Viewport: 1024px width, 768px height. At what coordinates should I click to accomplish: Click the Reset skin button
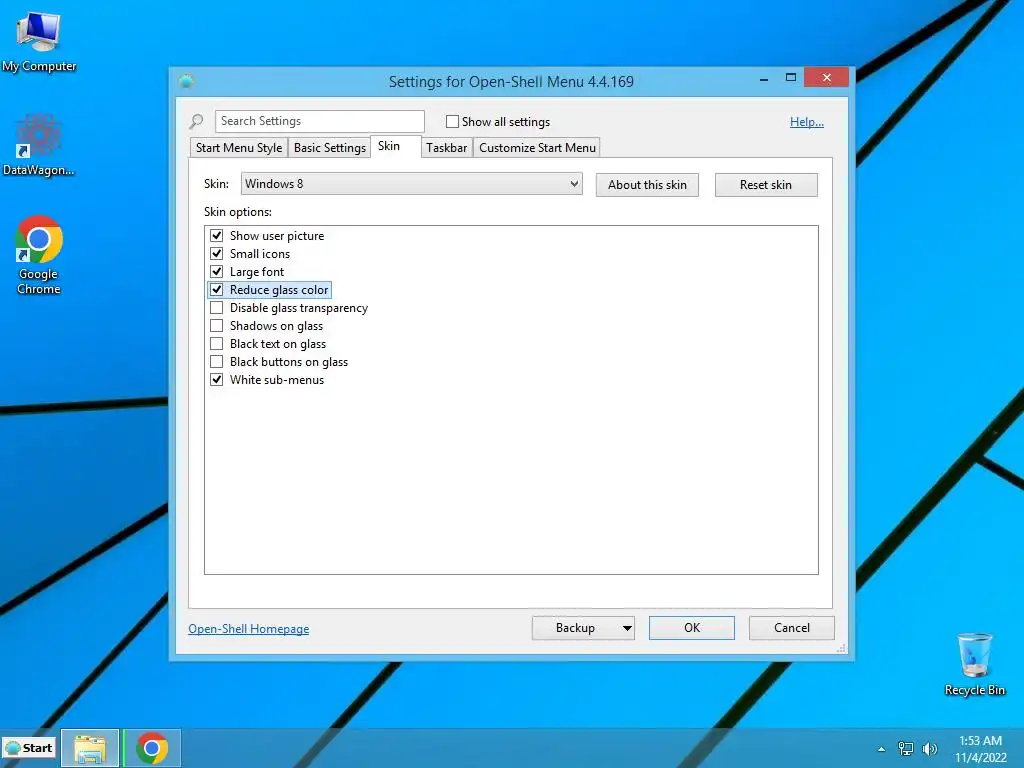pos(766,185)
